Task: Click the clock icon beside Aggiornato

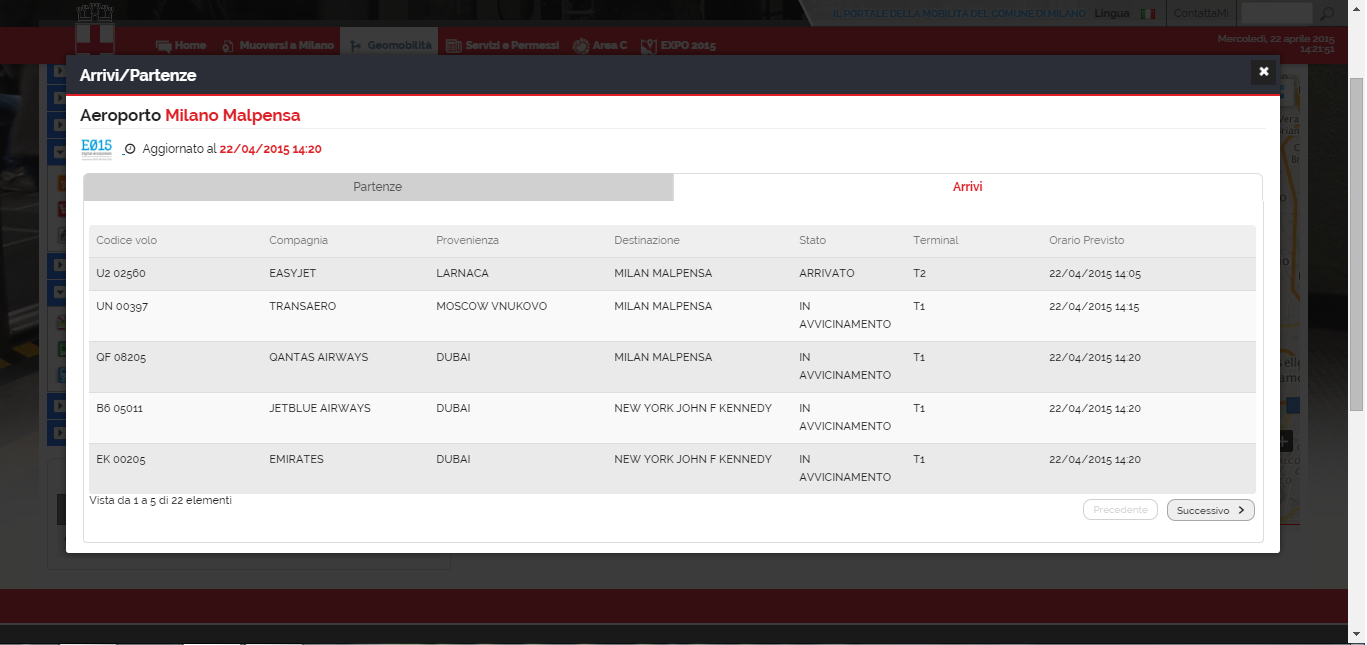Action: point(130,150)
